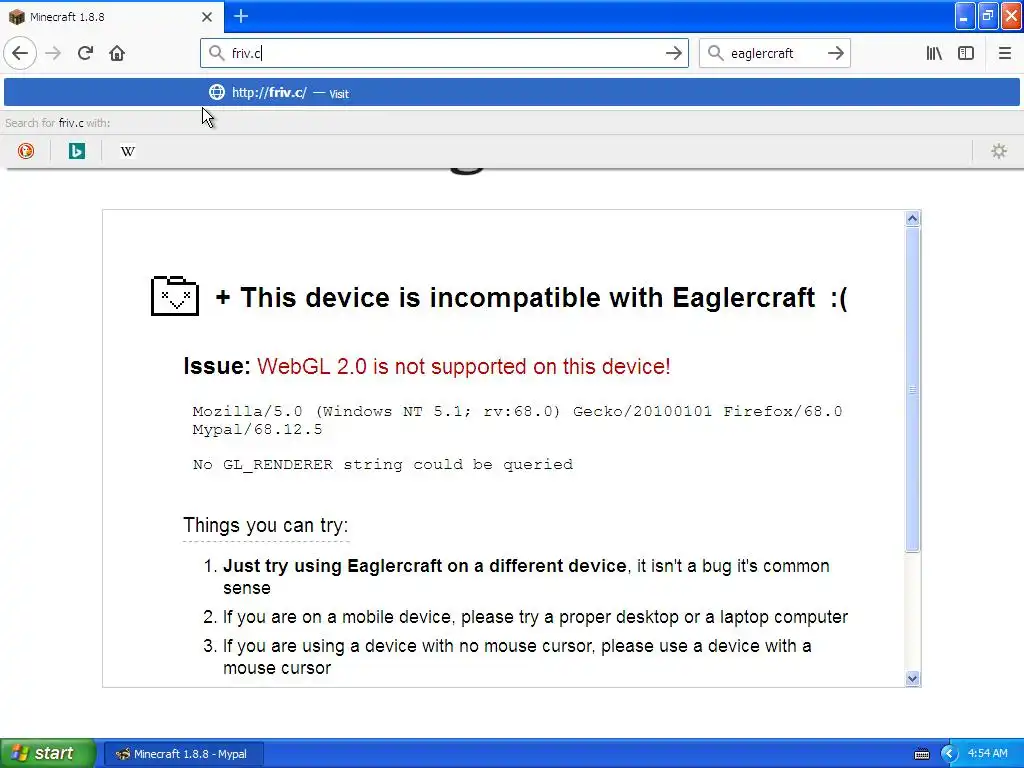The image size is (1024, 768).
Task: Go back with the back arrow button
Action: pyautogui.click(x=20, y=53)
